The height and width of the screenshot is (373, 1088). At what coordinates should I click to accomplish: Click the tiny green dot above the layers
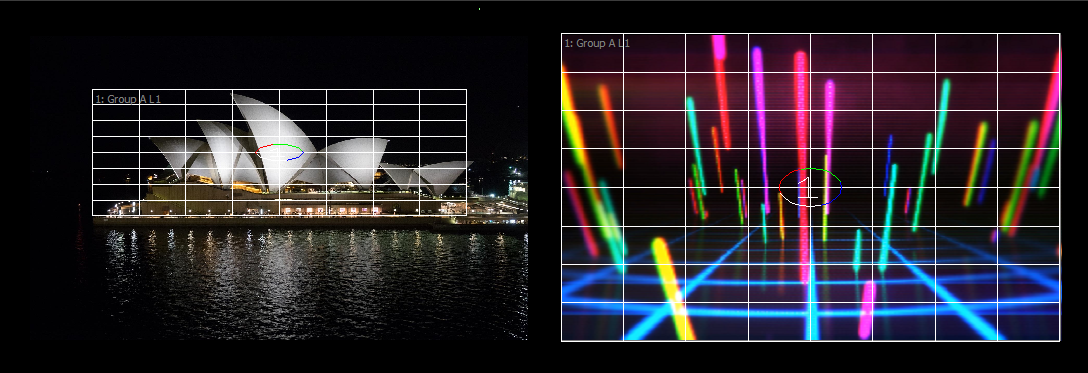[479, 9]
